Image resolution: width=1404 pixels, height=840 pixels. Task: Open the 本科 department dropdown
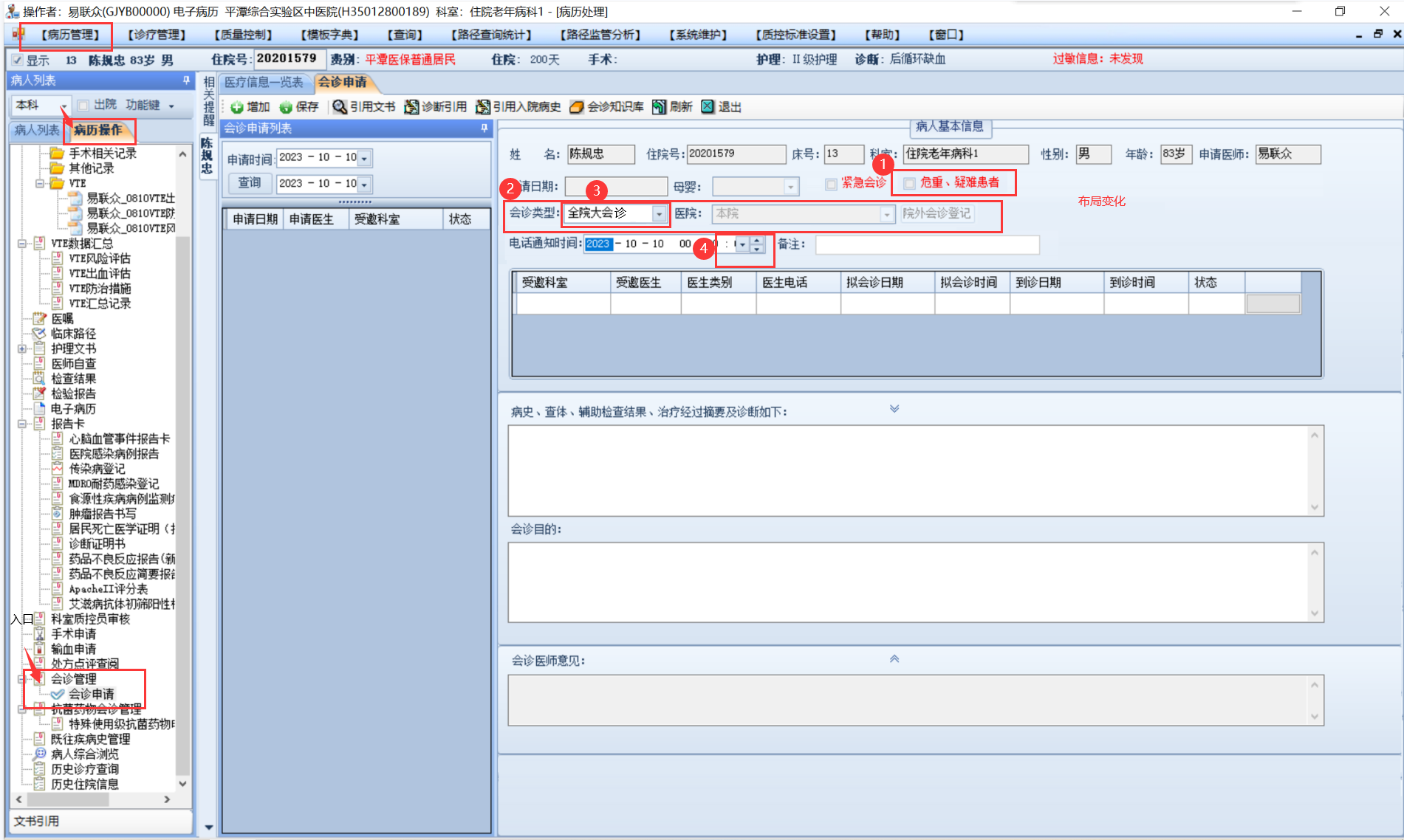coord(64,106)
